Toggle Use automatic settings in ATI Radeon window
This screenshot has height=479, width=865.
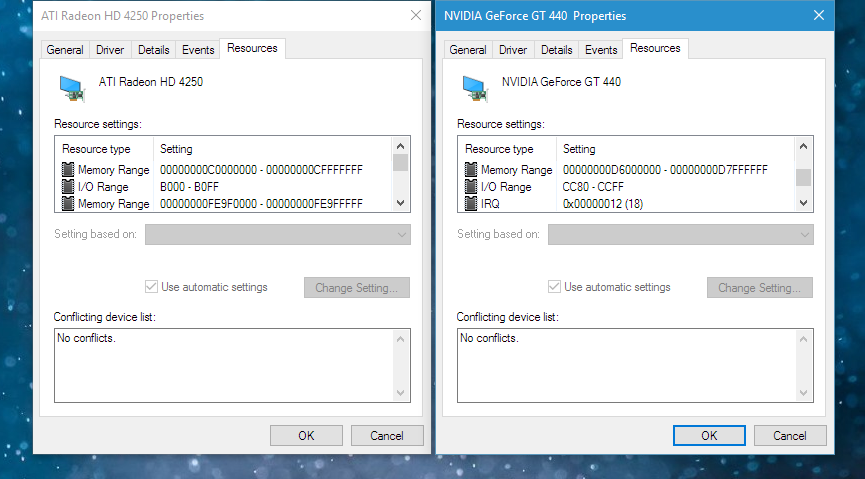[151, 286]
